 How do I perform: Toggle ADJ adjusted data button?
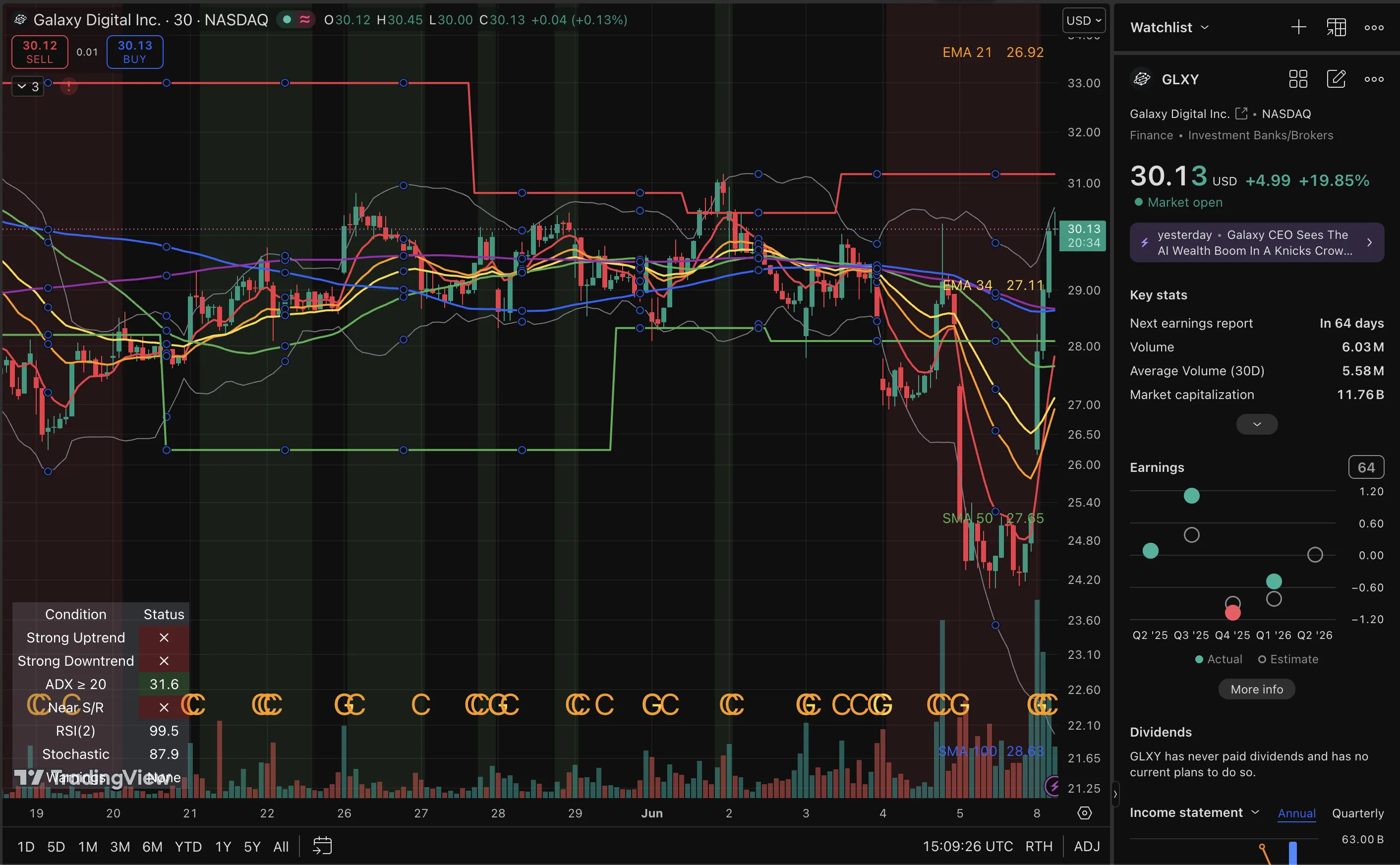pos(1087,846)
